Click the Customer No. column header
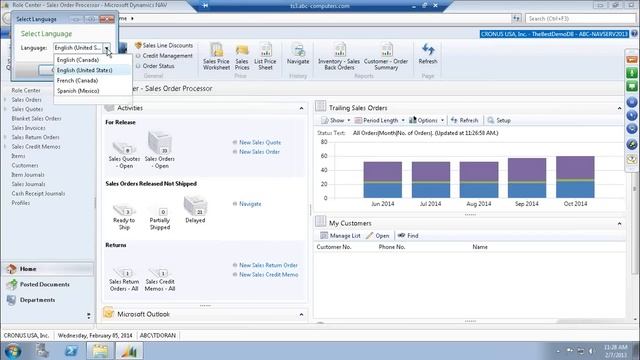Screen dimensions: 640x360 334,247
